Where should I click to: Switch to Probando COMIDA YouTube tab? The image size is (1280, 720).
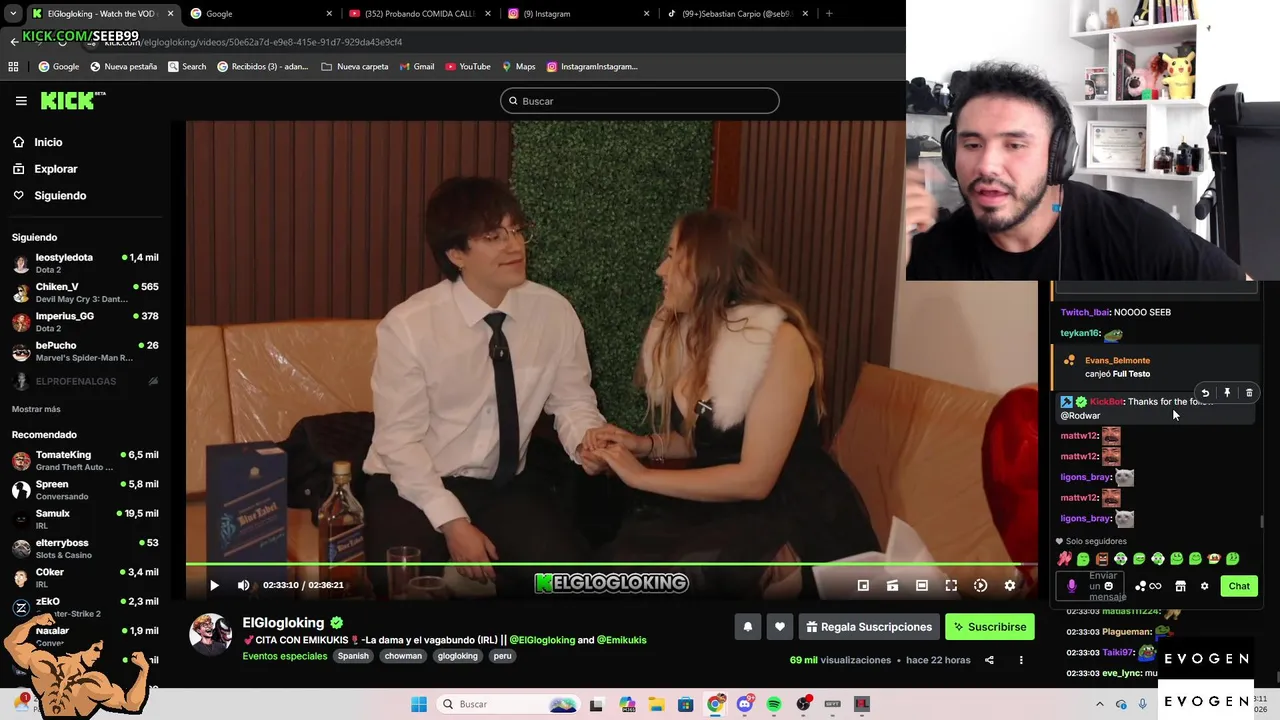coord(420,13)
